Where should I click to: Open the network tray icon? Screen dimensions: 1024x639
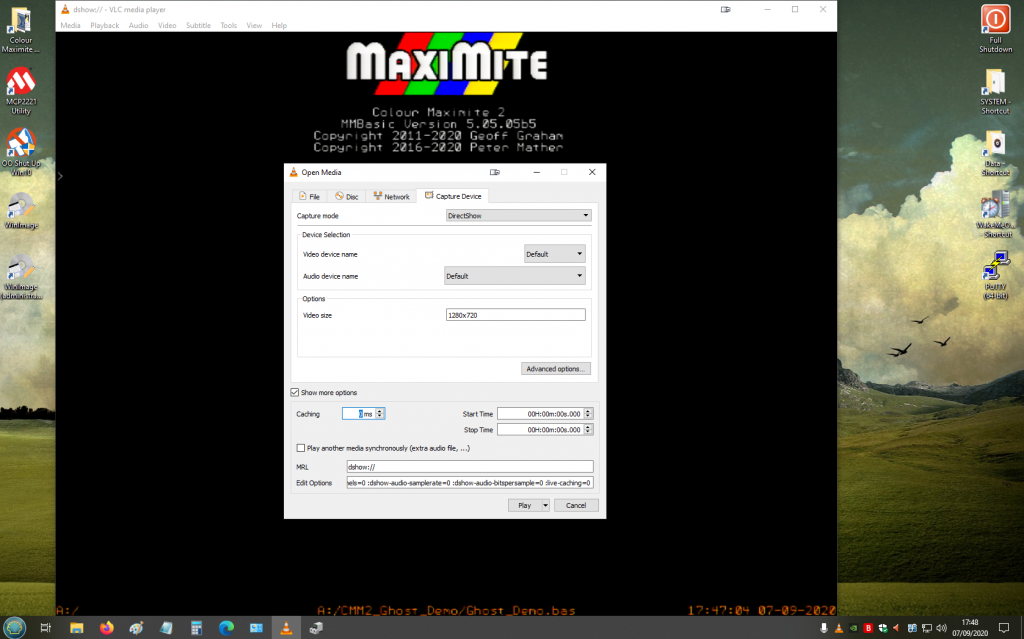pos(927,628)
